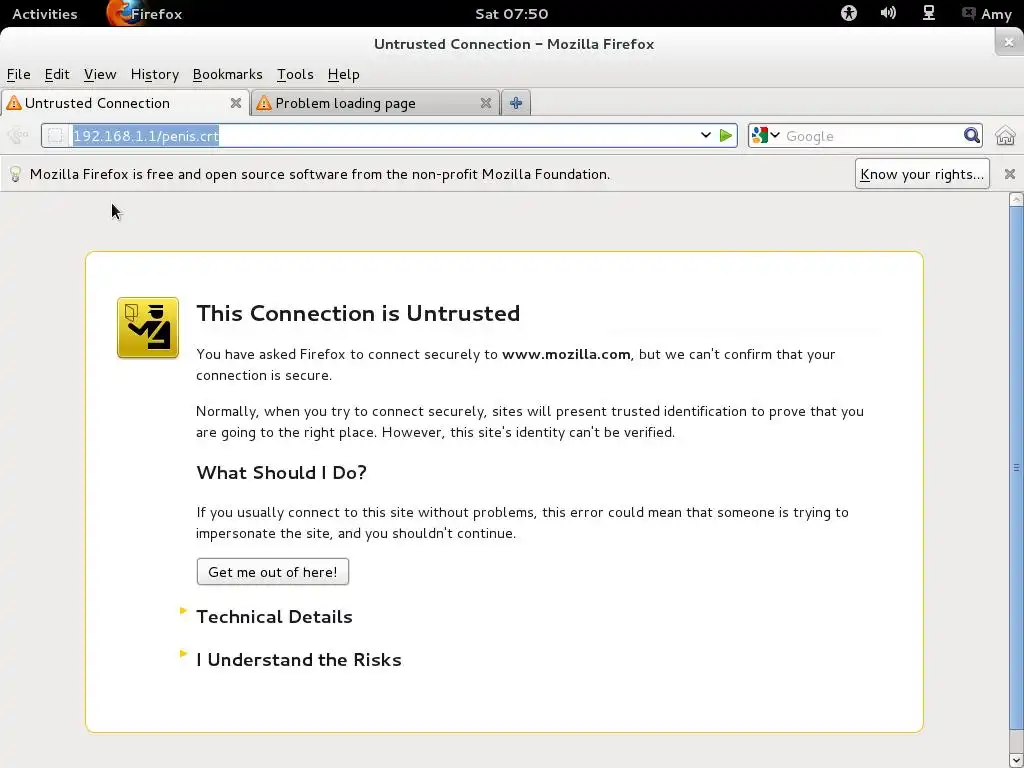Open the Edit menu
Viewport: 1024px width, 768px height.
pyautogui.click(x=57, y=74)
